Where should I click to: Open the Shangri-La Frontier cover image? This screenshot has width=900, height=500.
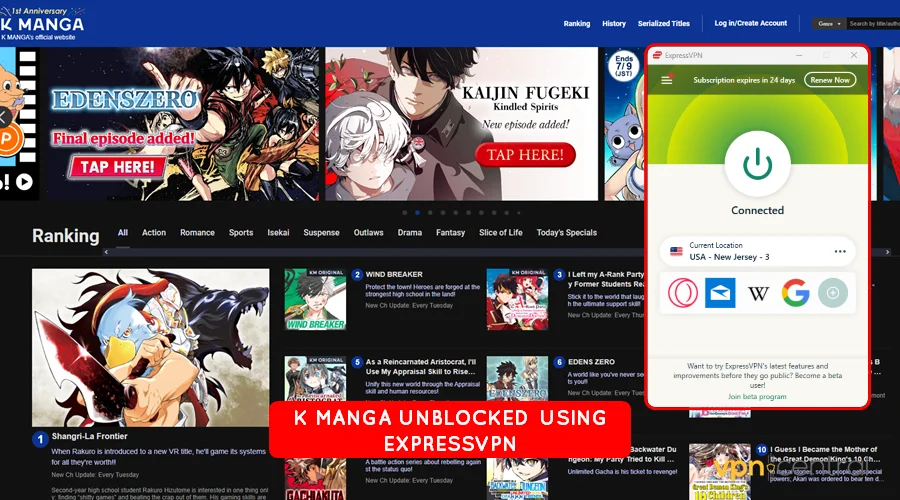150,347
